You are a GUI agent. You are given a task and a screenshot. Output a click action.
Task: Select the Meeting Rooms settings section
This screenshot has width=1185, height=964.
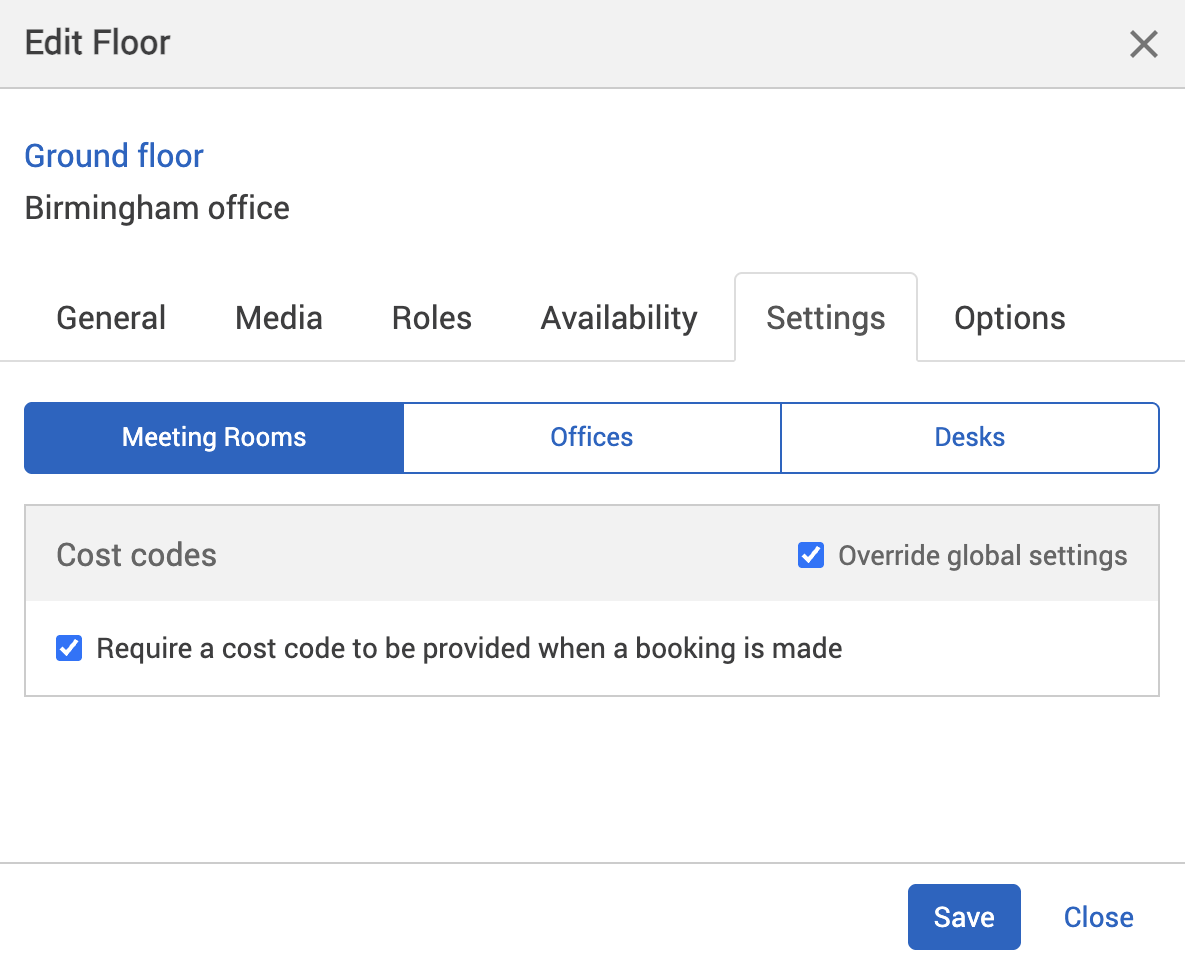tap(213, 437)
